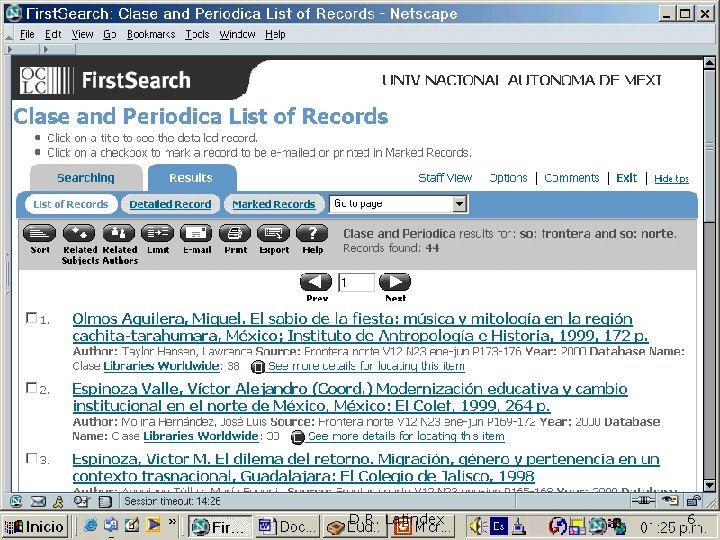The image size is (720, 540).
Task: Open the Espinoza, Victor M. record title
Action: pyautogui.click(x=366, y=467)
